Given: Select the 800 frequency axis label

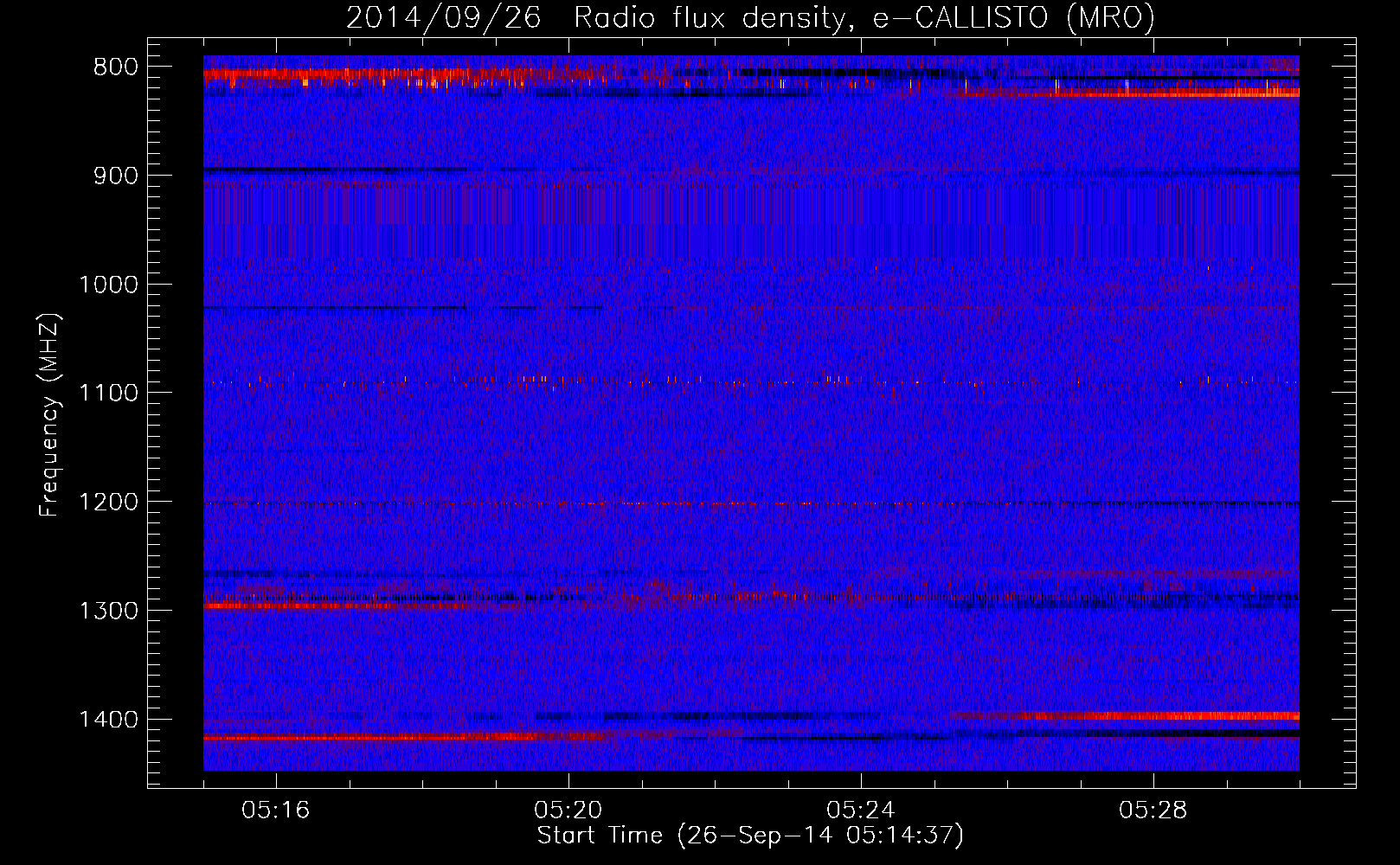Looking at the screenshot, I should click(x=116, y=67).
